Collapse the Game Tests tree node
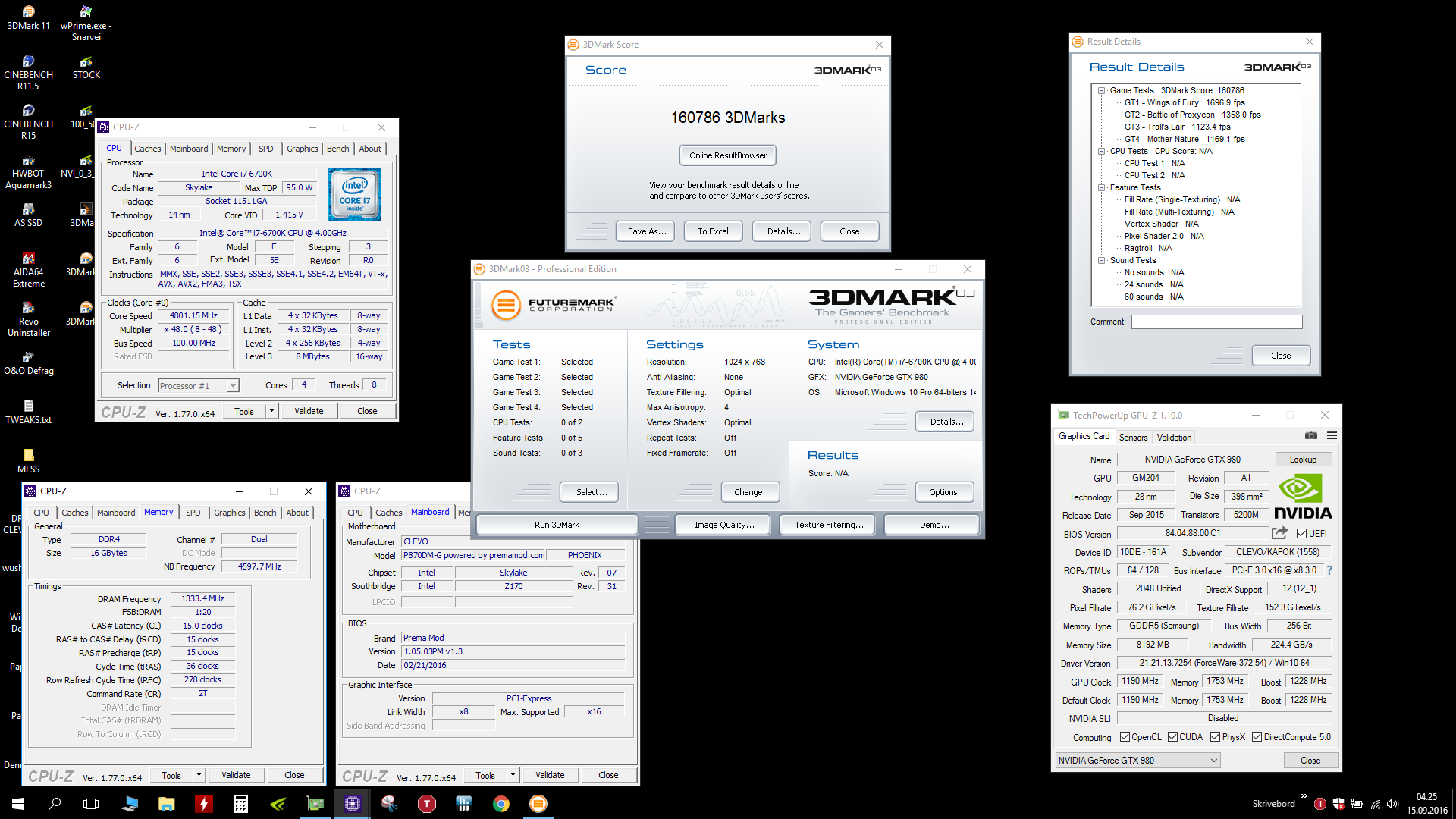 click(1101, 90)
